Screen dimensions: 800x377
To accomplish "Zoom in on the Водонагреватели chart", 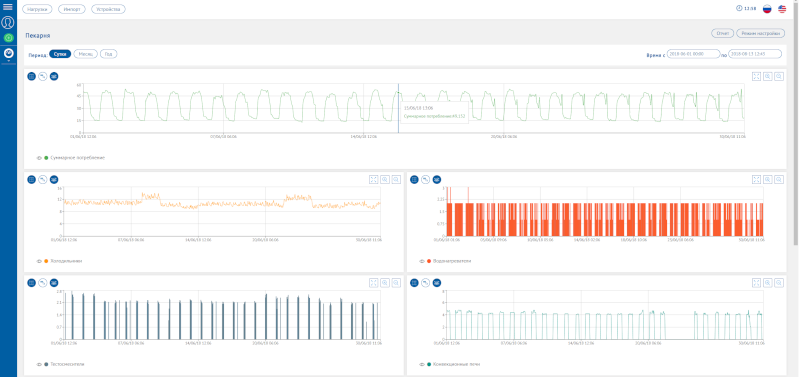I will coord(768,180).
